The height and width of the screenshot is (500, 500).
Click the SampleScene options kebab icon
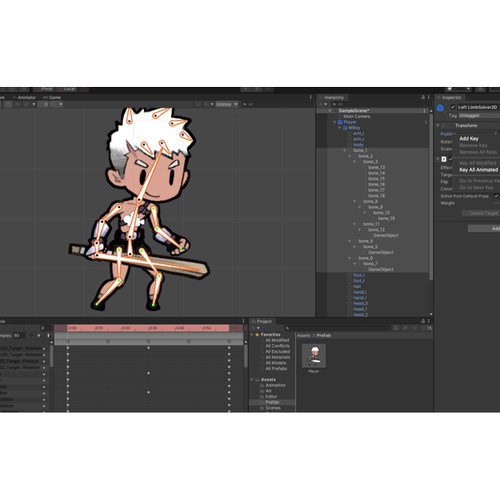click(x=424, y=111)
